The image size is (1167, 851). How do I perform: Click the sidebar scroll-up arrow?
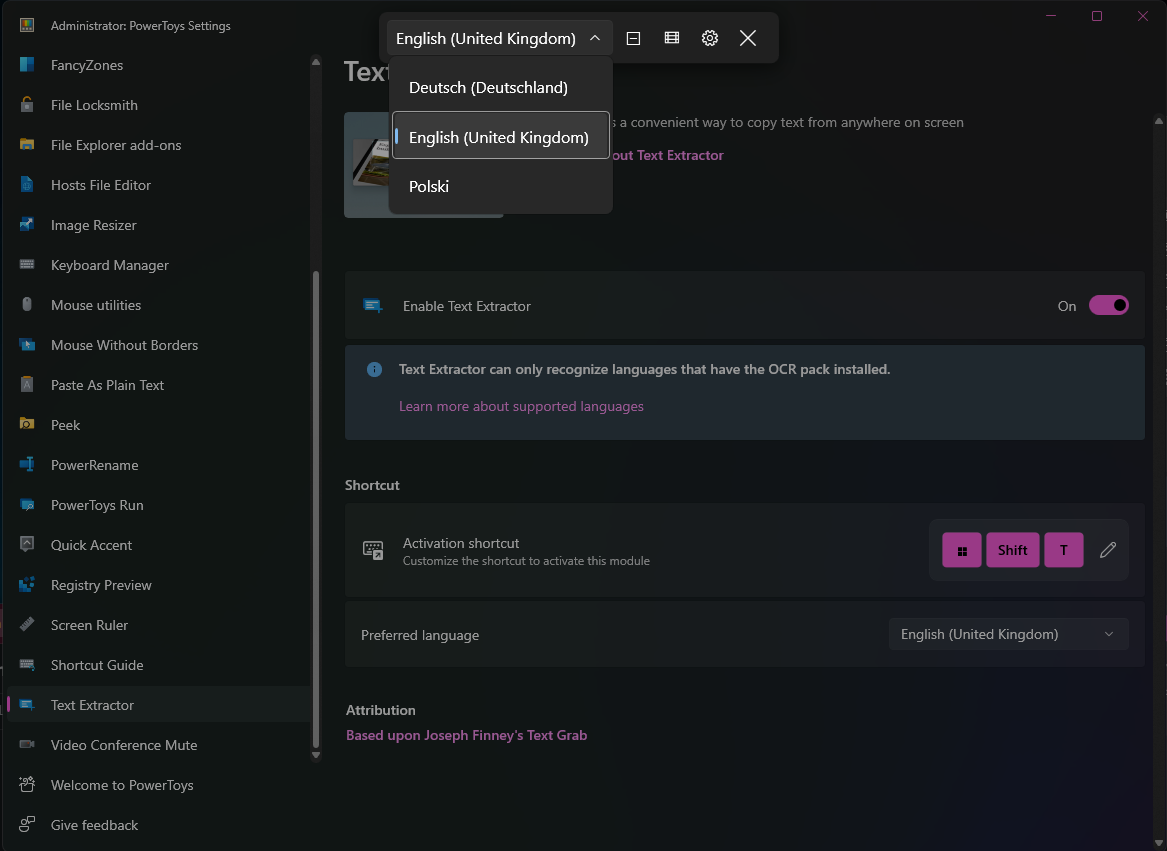(x=316, y=62)
